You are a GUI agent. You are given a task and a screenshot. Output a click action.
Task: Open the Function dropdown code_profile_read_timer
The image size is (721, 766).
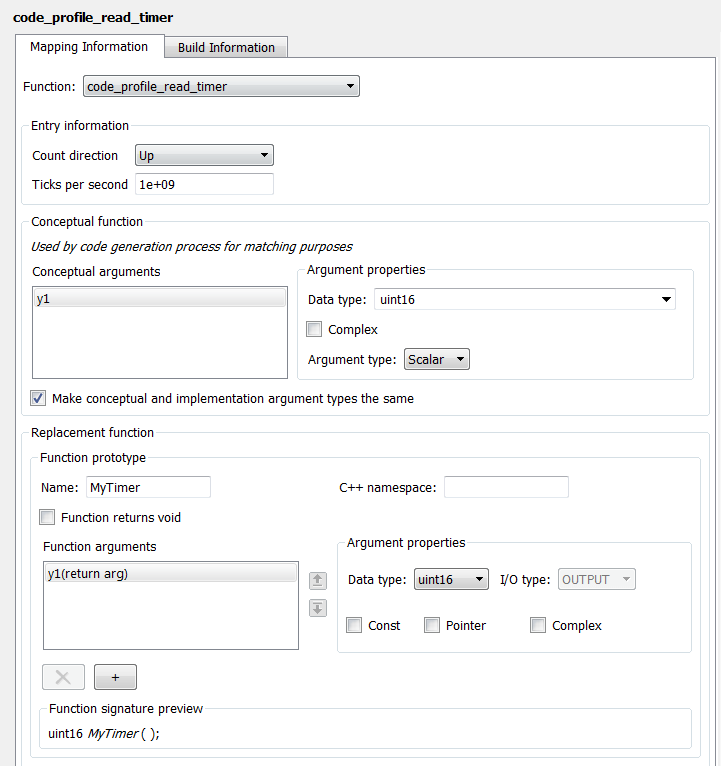[x=221, y=87]
